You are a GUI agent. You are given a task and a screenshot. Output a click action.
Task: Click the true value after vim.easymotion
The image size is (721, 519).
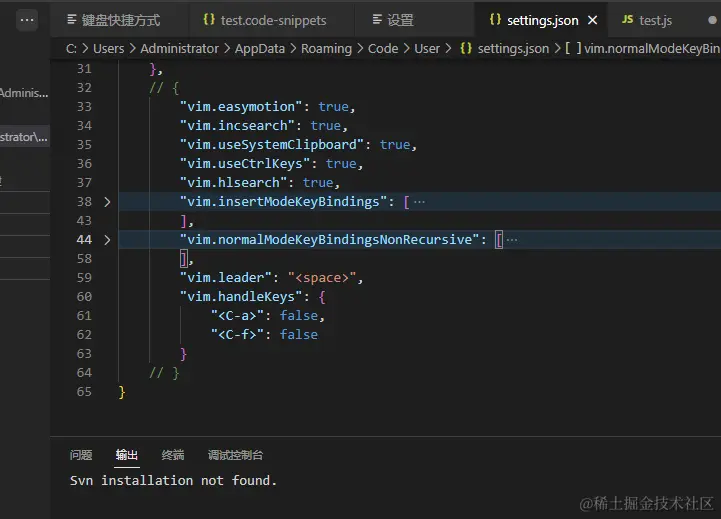(334, 107)
